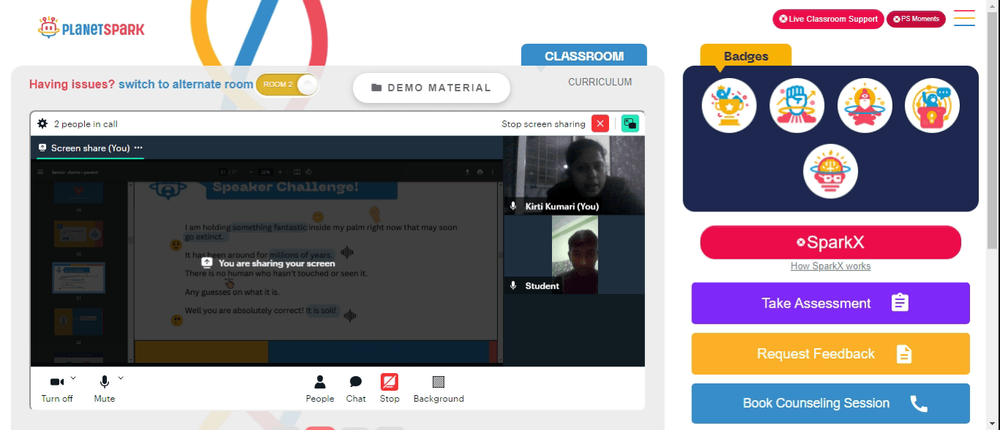Click Kirti Kumari's microphone indicator icon
The image size is (1000, 430).
pos(513,206)
